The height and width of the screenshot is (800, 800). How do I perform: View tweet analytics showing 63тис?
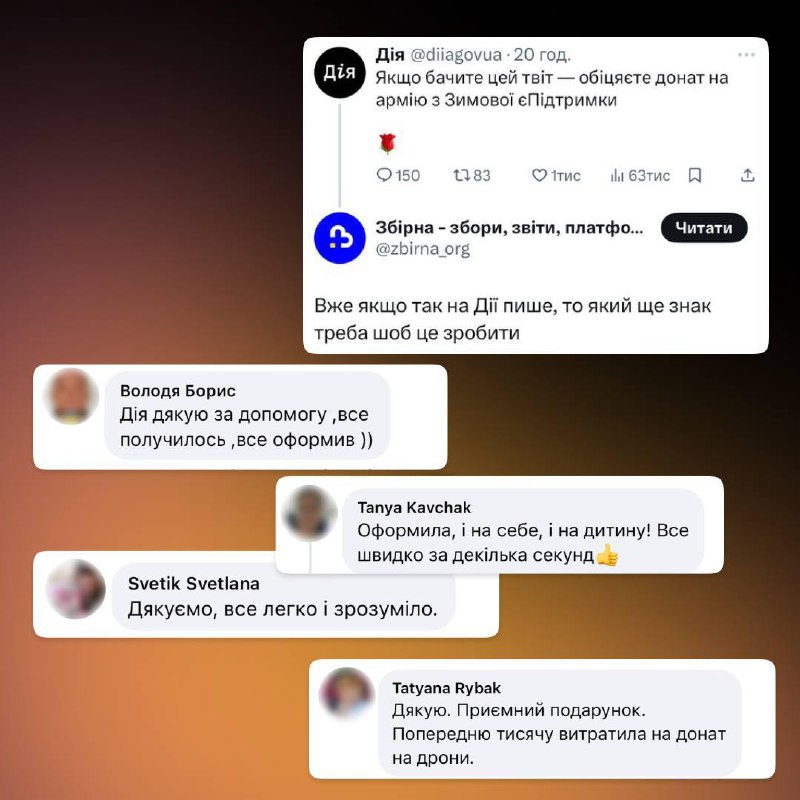(x=640, y=176)
